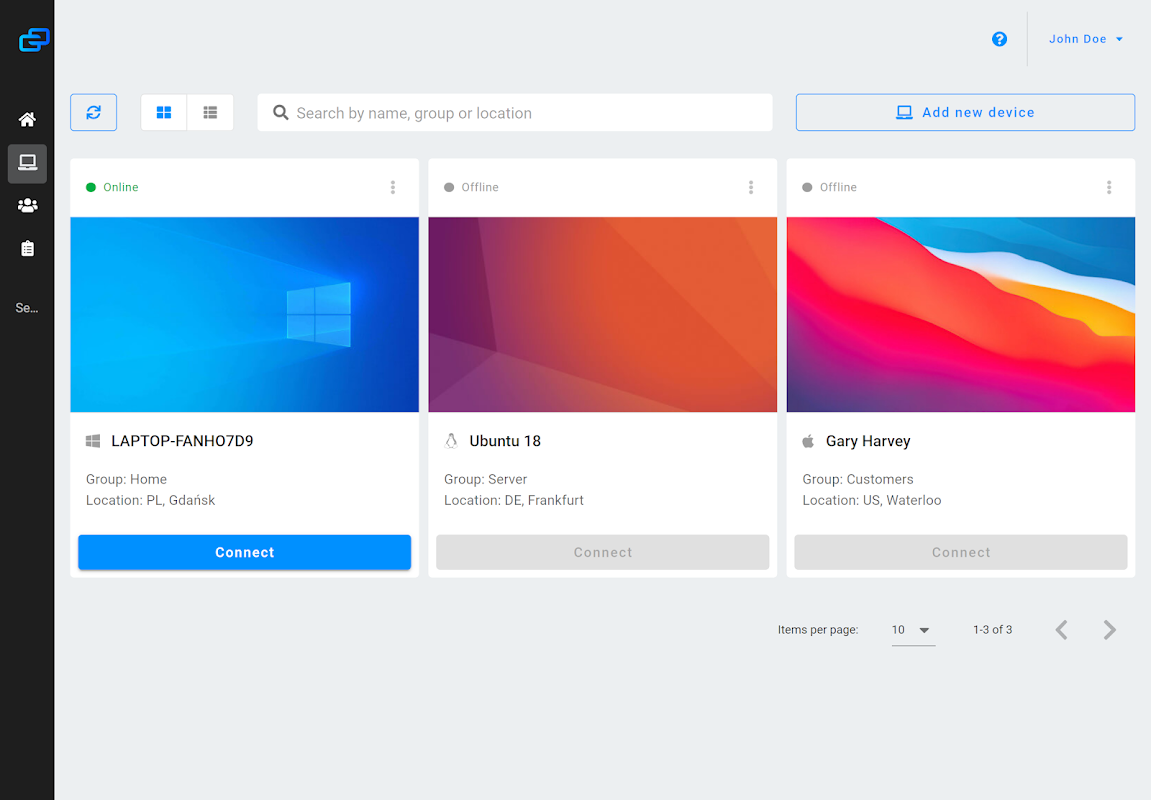The image size is (1151, 800).
Task: Click the '1-3 of 3' pagination text
Action: (992, 630)
